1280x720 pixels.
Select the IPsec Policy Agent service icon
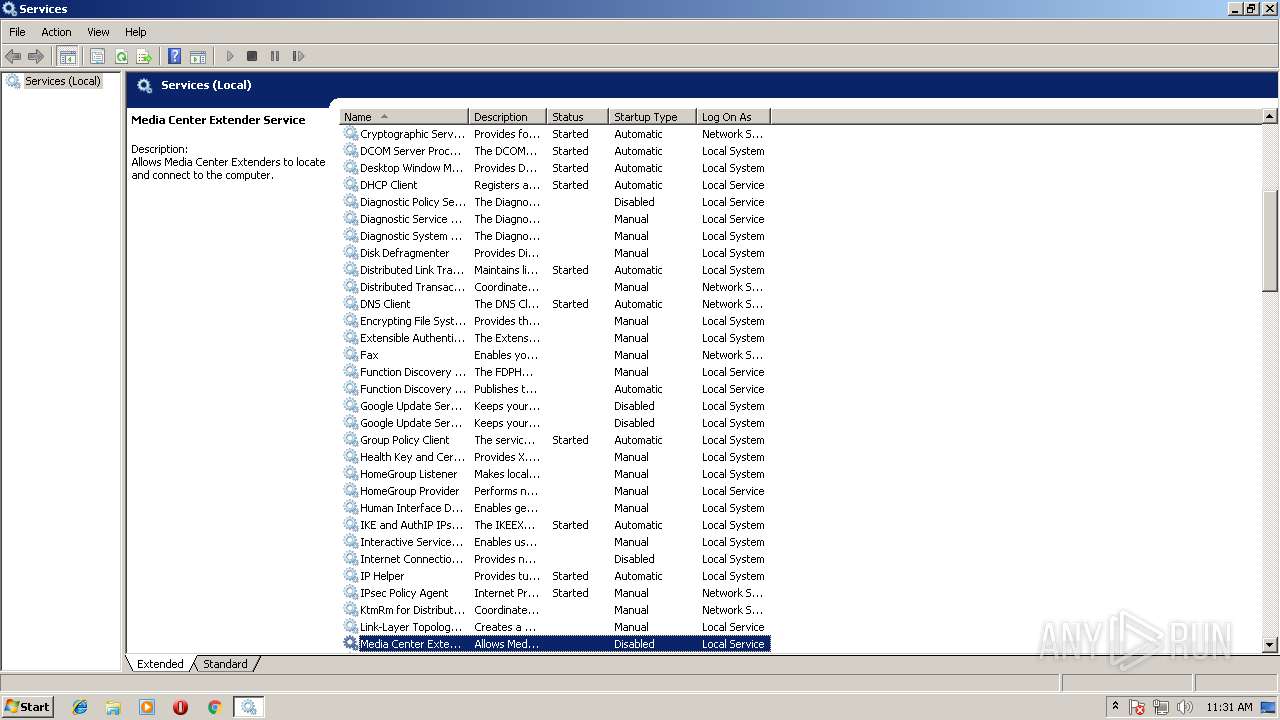[351, 593]
